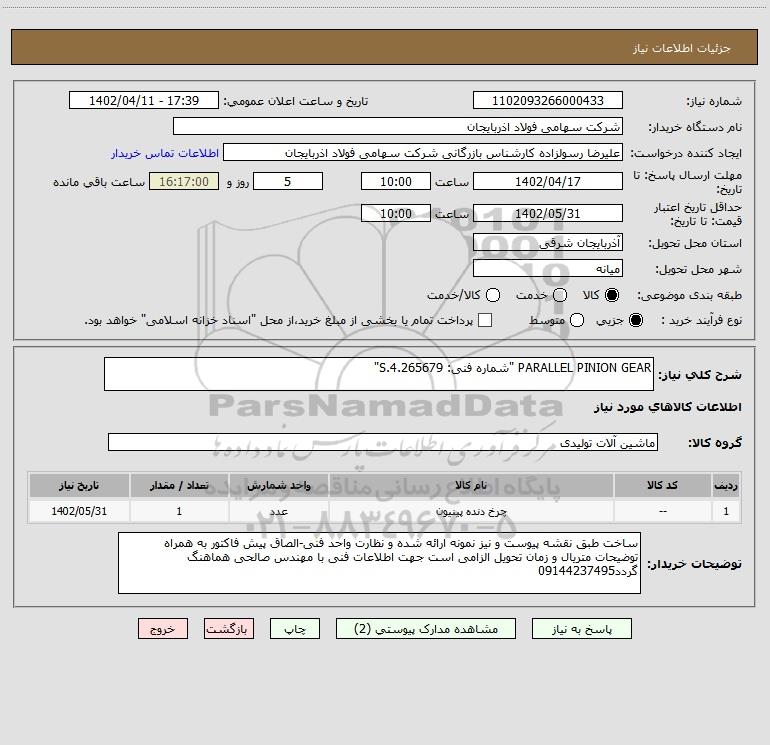The width and height of the screenshot is (770, 745).
Task: Select the کالا/خدمت radio button
Action: click(493, 295)
